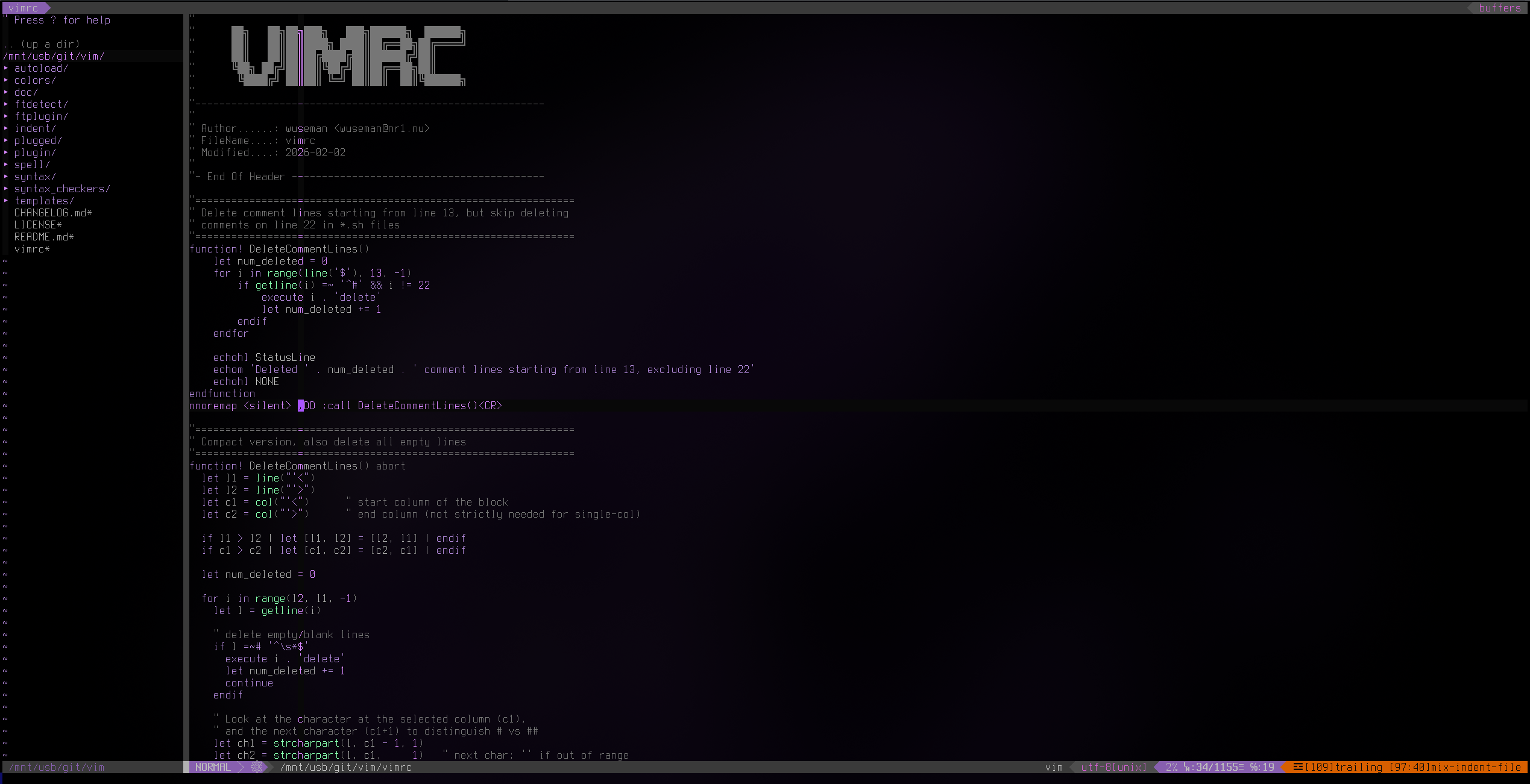Click the gear icon next to NORMAL mode
1530x784 pixels.
257,767
